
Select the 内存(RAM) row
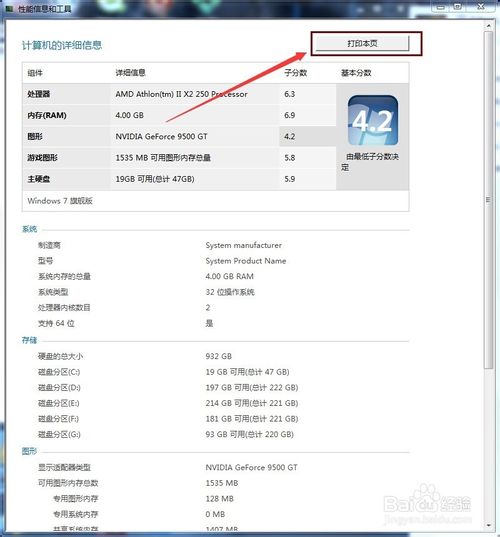[x=179, y=115]
